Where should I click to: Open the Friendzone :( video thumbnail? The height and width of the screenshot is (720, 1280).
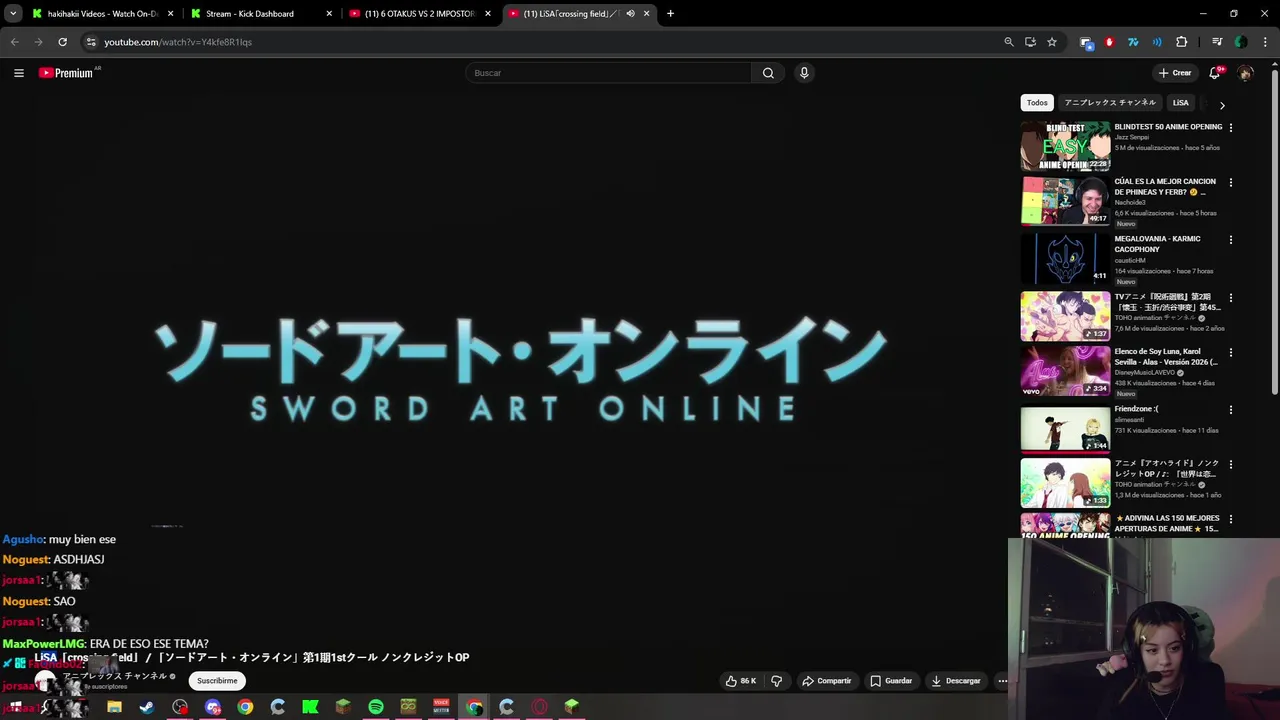(x=1065, y=429)
